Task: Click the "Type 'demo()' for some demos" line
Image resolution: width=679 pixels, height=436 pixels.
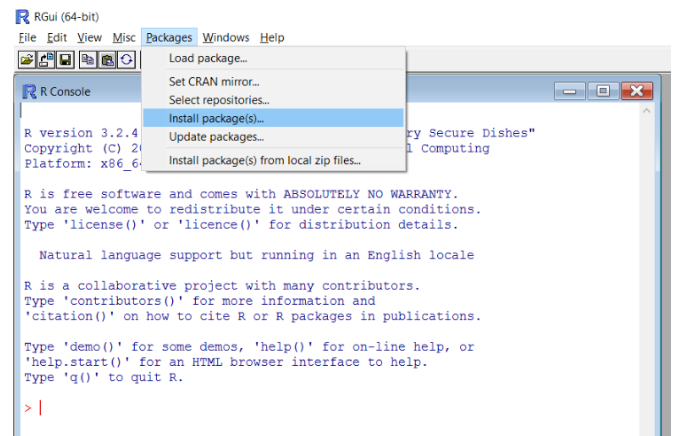Action: pos(249,347)
